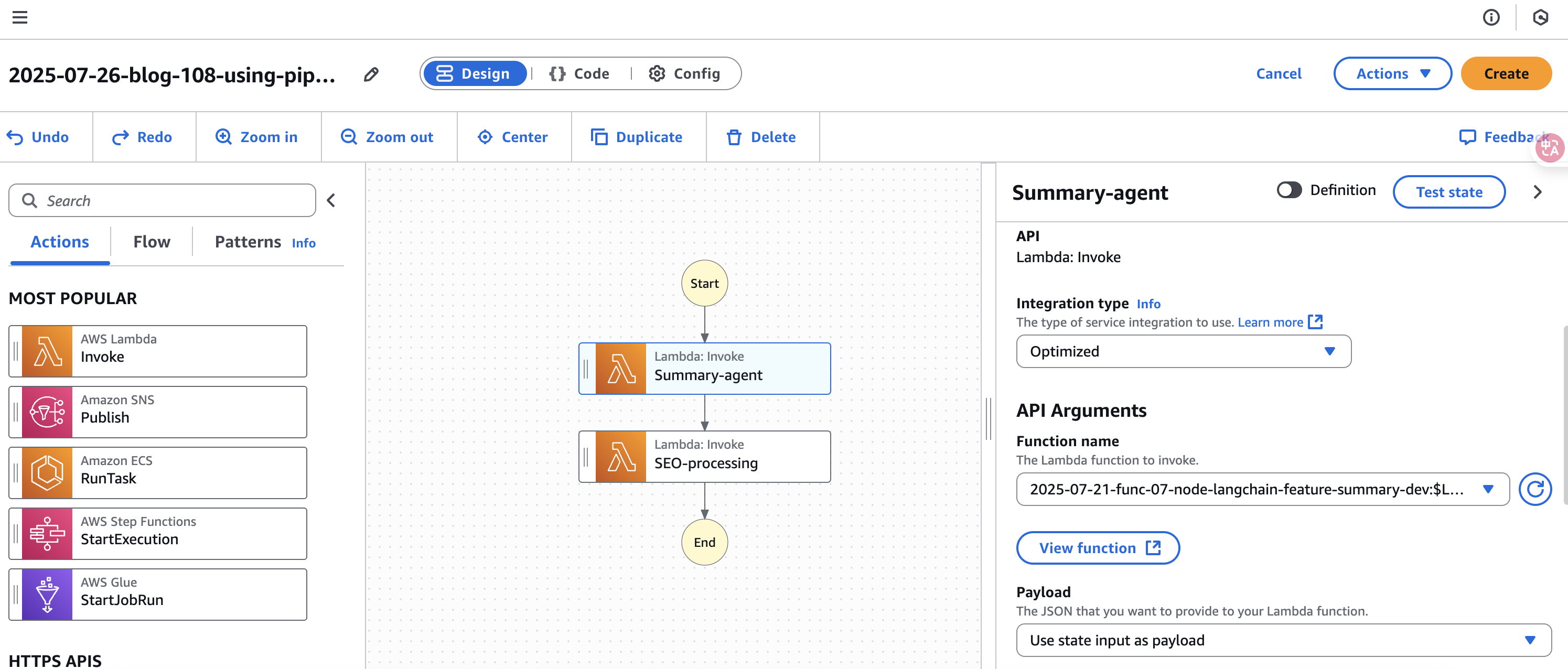Screen dimensions: 1568x669
Task: Open the hamburger navigation menu
Action: pyautogui.click(x=20, y=17)
